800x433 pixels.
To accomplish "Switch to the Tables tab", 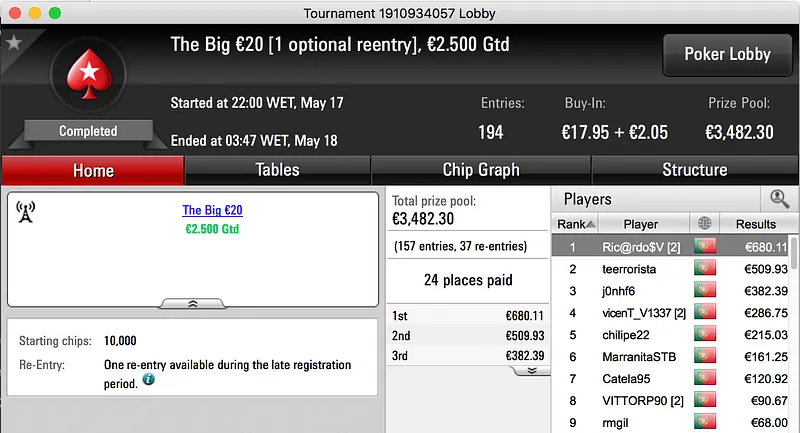I will click(277, 170).
